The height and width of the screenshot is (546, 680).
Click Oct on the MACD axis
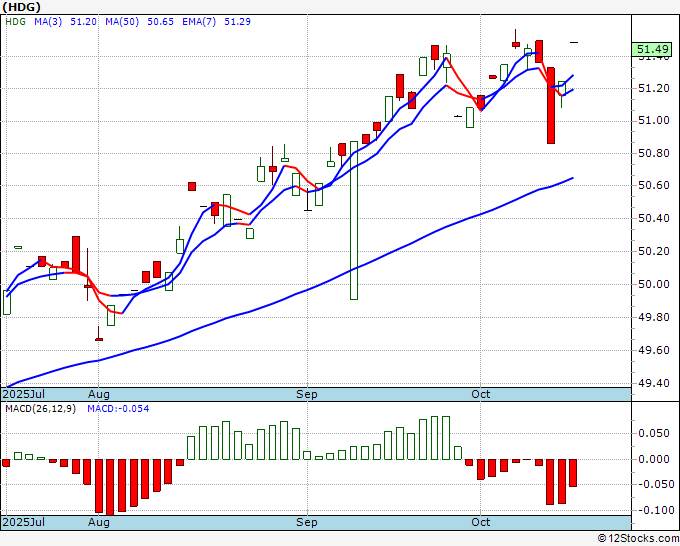(x=481, y=523)
